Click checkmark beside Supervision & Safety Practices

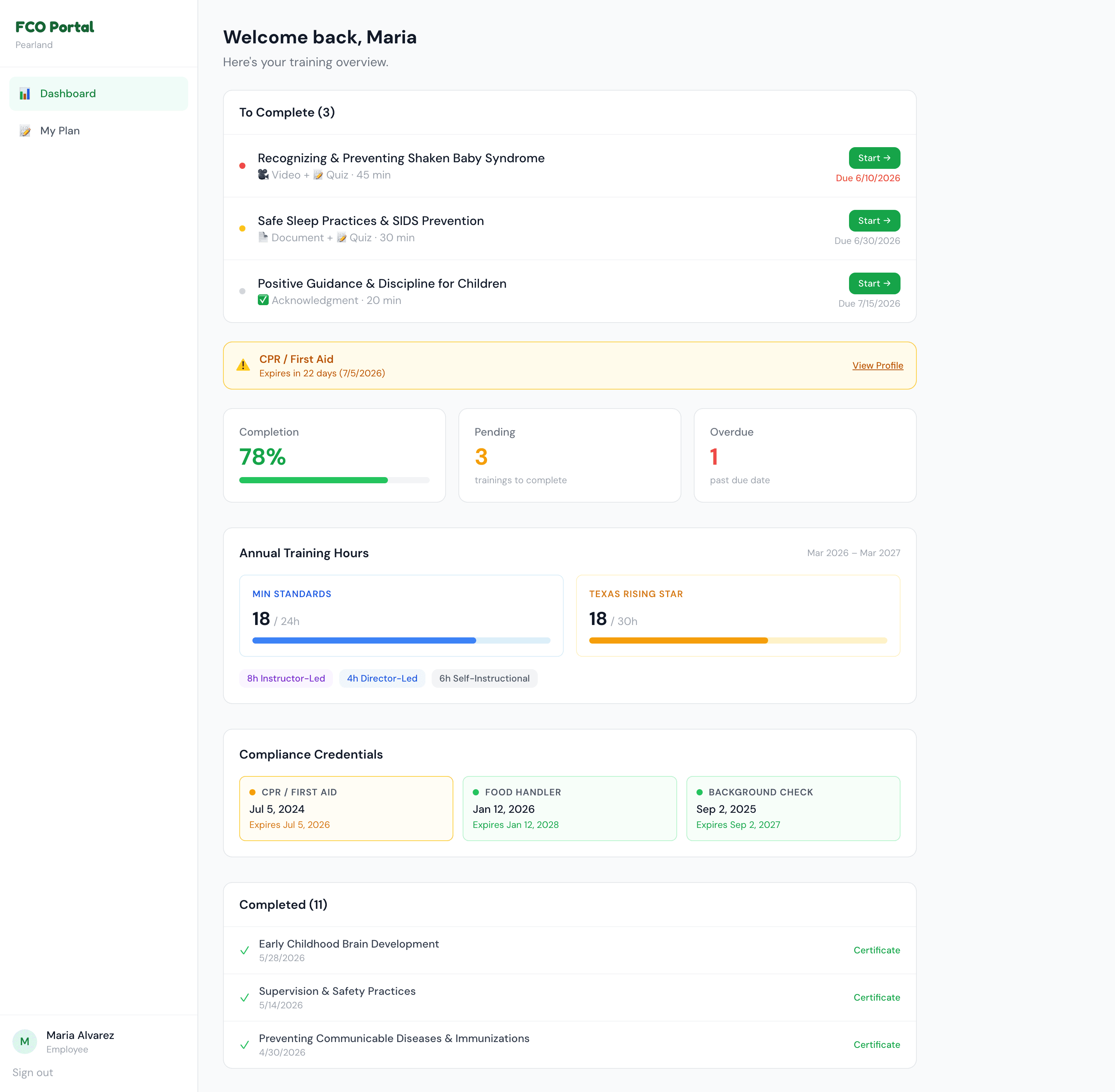click(245, 998)
